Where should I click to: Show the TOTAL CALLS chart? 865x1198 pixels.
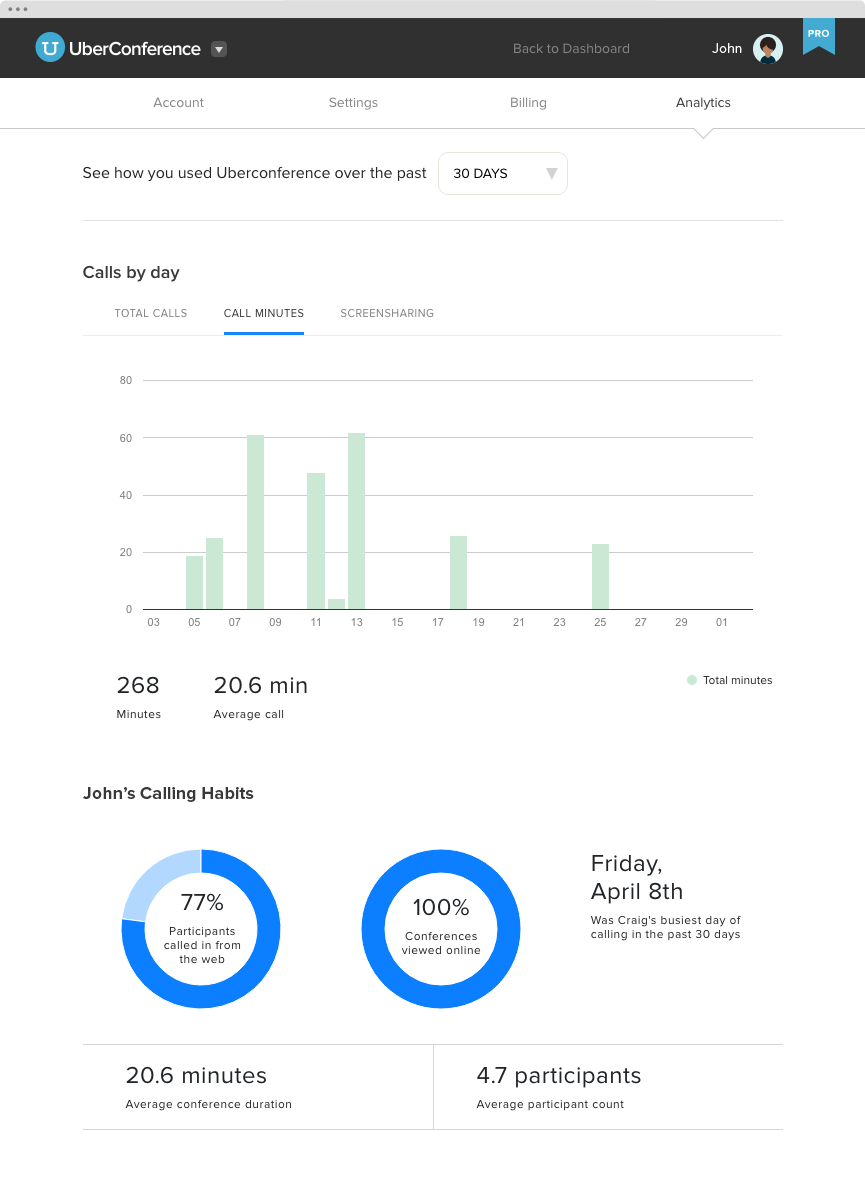click(x=151, y=313)
